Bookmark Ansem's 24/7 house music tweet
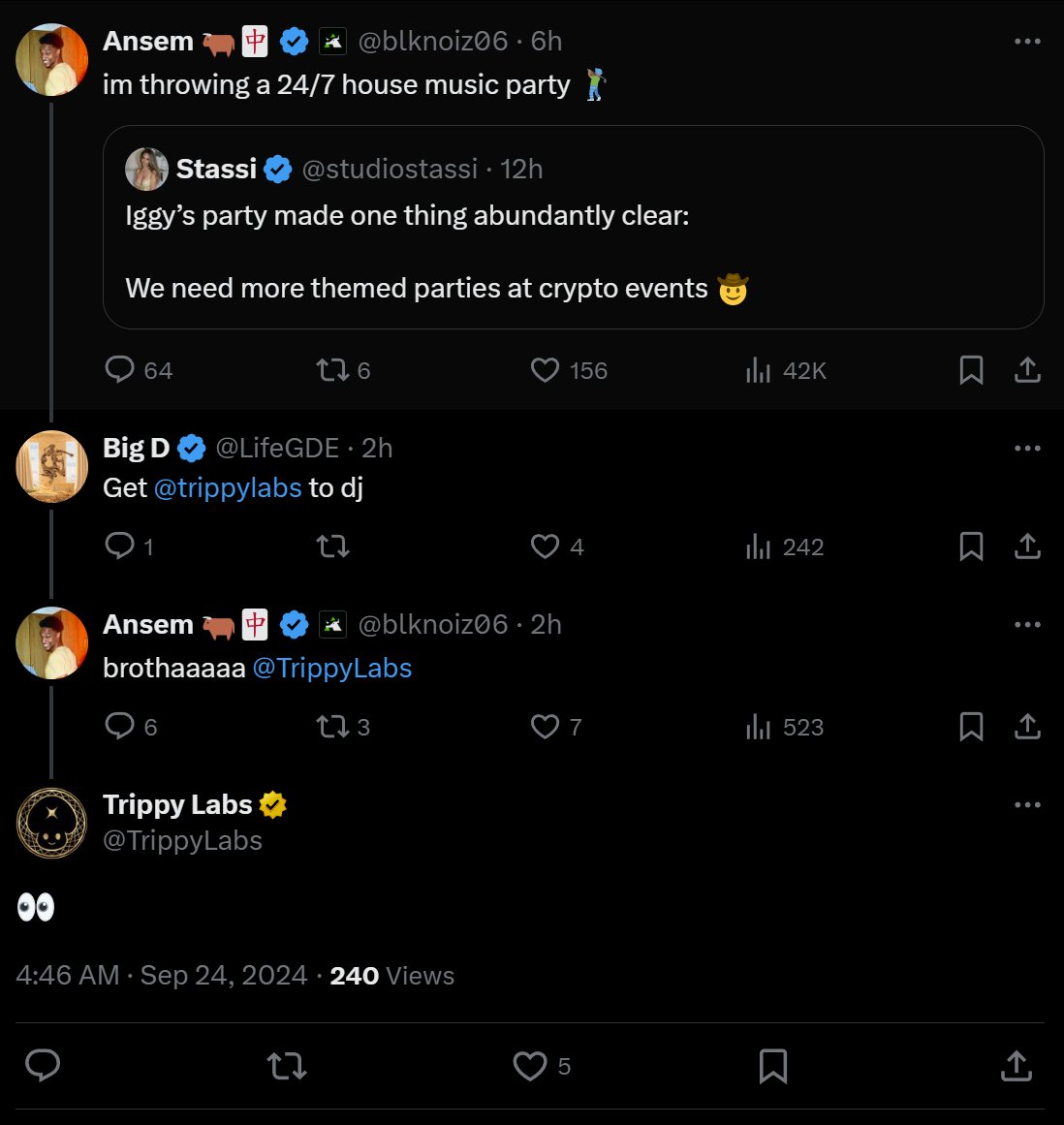Image resolution: width=1064 pixels, height=1125 pixels. pyautogui.click(x=971, y=370)
